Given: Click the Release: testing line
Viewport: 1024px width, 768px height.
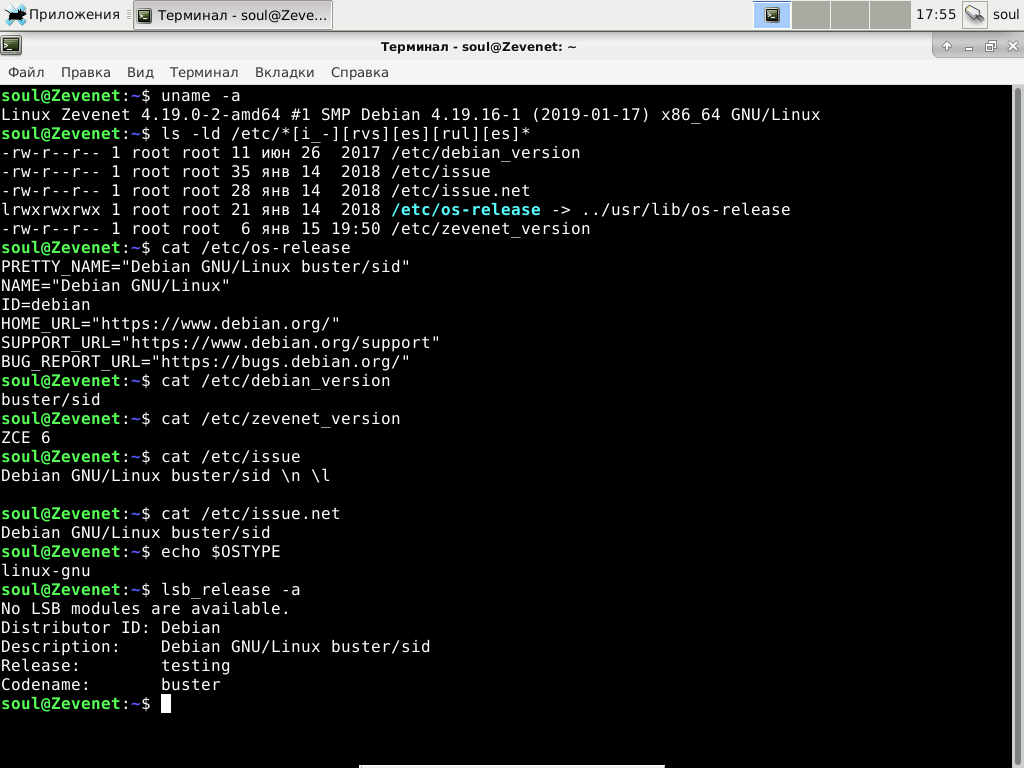Looking at the screenshot, I should point(116,665).
